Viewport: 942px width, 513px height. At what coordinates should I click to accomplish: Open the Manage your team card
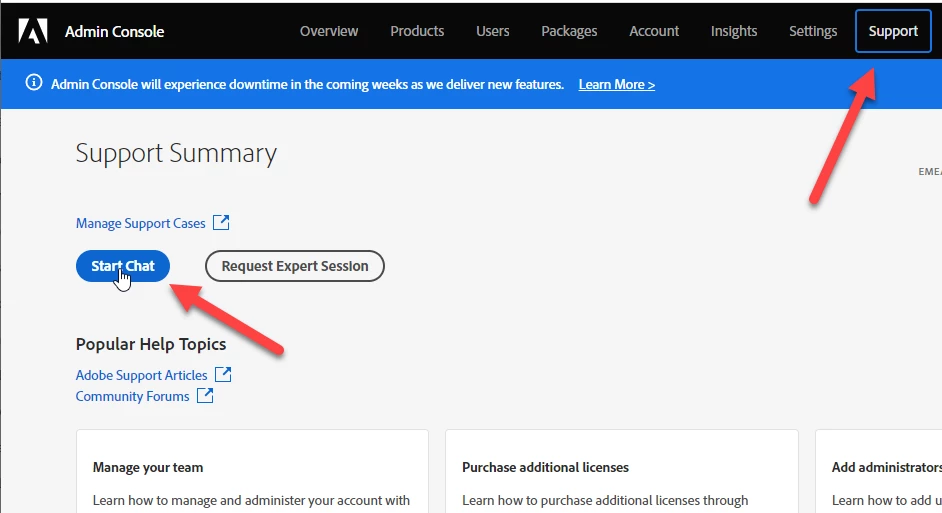click(x=252, y=471)
